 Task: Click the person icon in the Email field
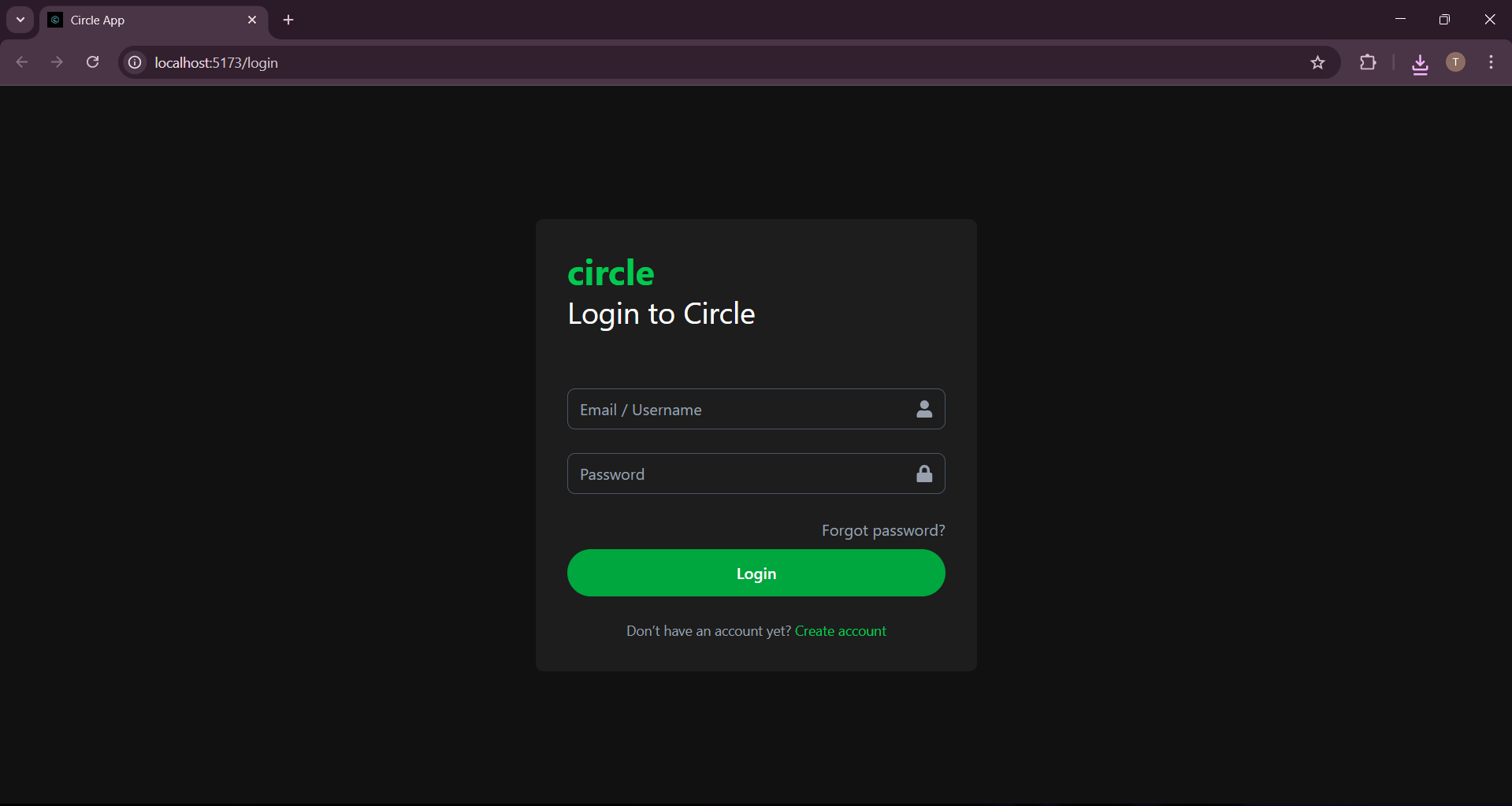pos(923,409)
